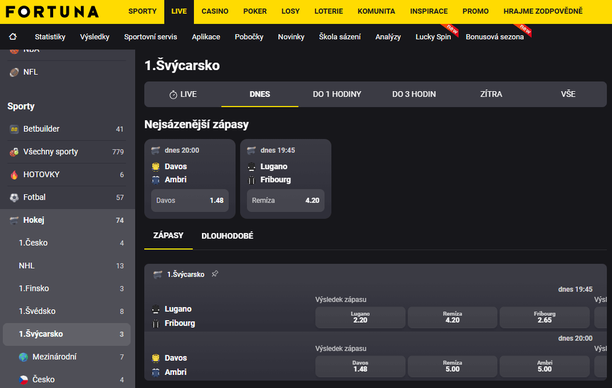Click the NFL football icon
This screenshot has width=612, height=388.
pos(14,72)
